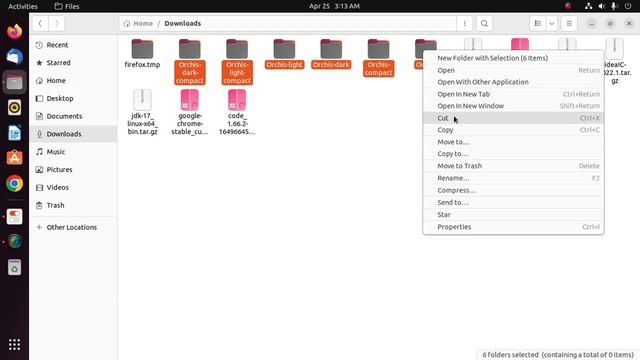The width and height of the screenshot is (640, 360).
Task: Launch LibreOffice Writer from the dock
Action: pyautogui.click(x=14, y=133)
